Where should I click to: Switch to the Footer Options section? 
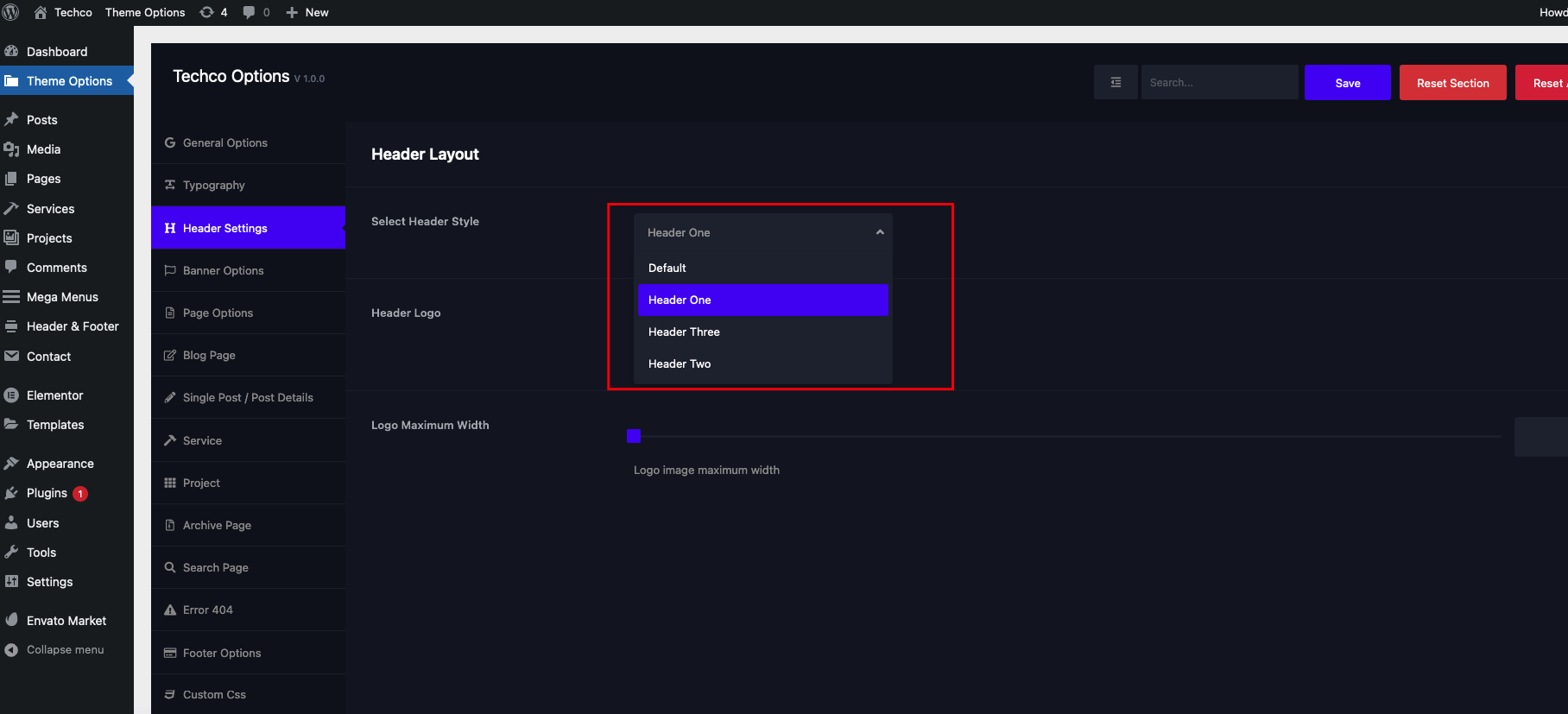click(x=221, y=653)
